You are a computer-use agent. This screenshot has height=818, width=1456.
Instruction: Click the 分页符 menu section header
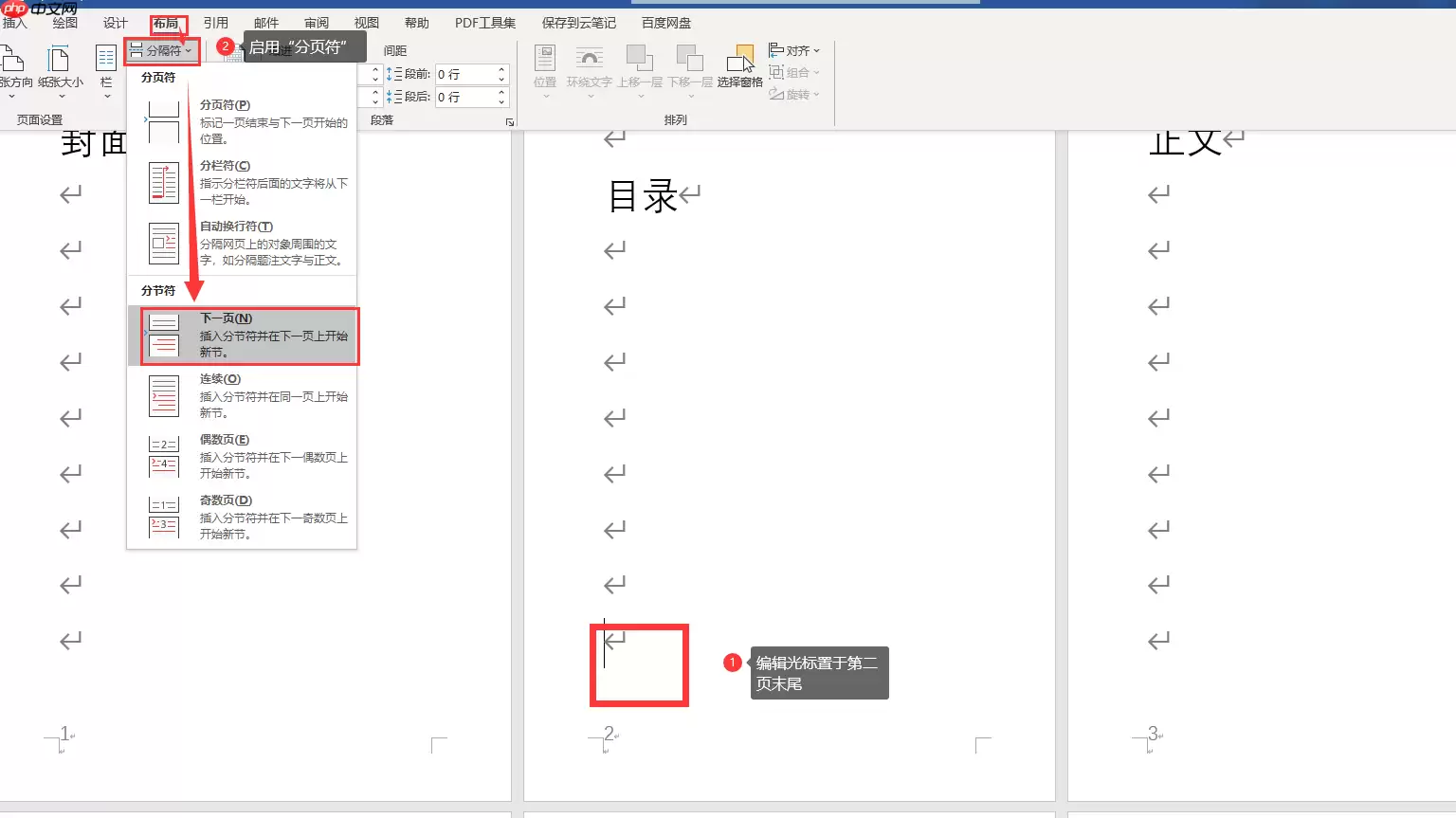tap(158, 77)
